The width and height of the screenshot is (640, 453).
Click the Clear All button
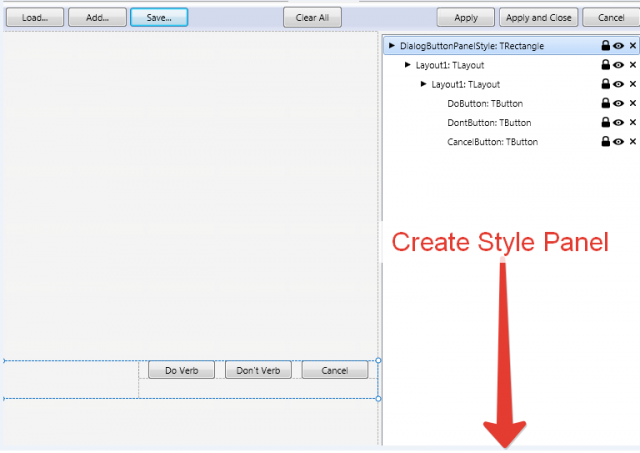(x=312, y=18)
